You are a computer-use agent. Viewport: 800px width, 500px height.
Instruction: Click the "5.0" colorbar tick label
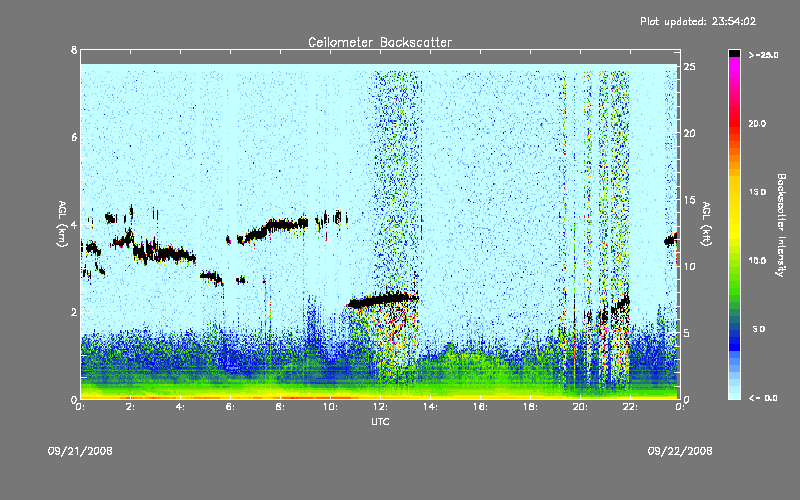click(x=758, y=329)
